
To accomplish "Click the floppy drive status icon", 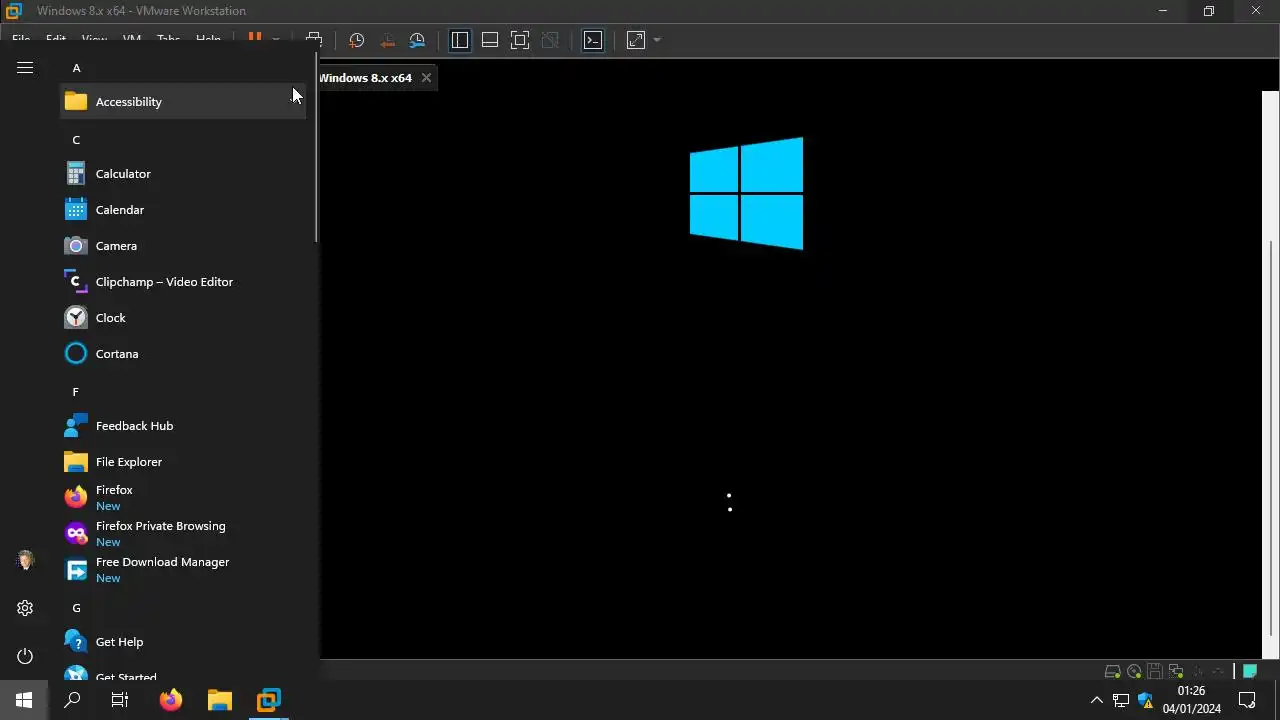I will click(1154, 671).
